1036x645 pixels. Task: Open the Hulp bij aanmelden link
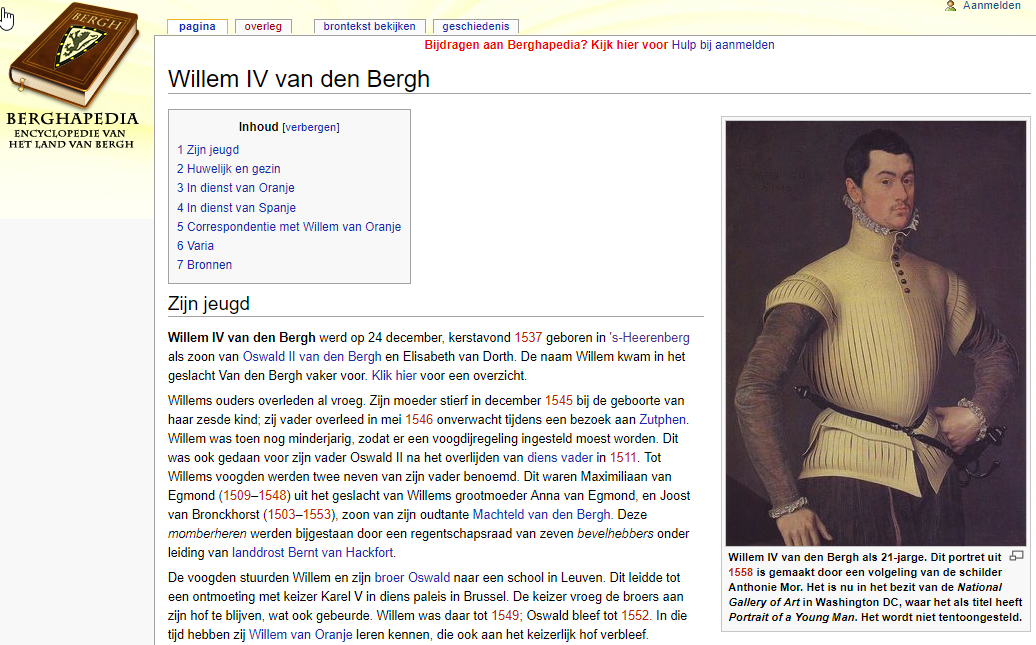point(723,45)
